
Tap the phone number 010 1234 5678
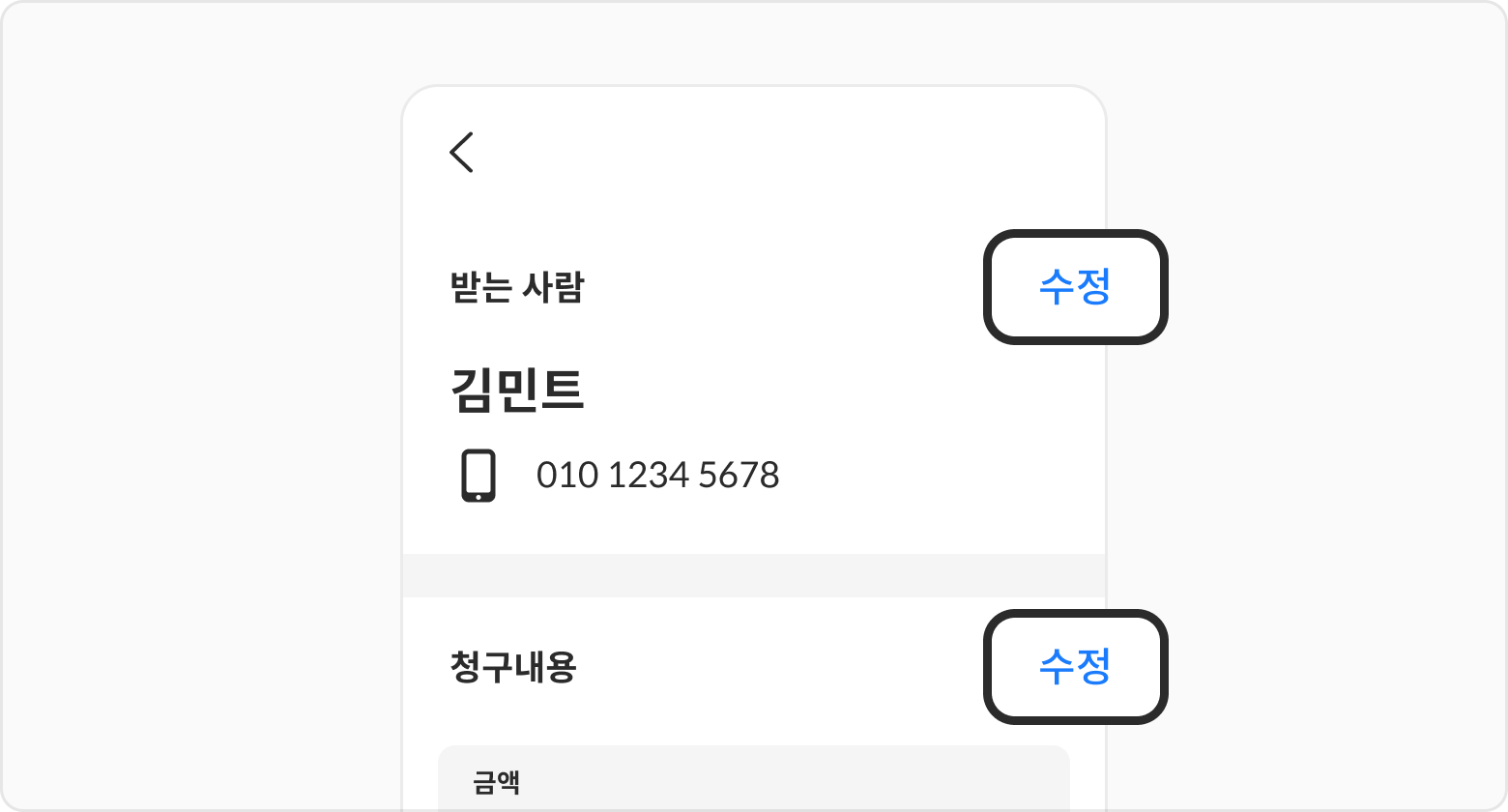657,476
